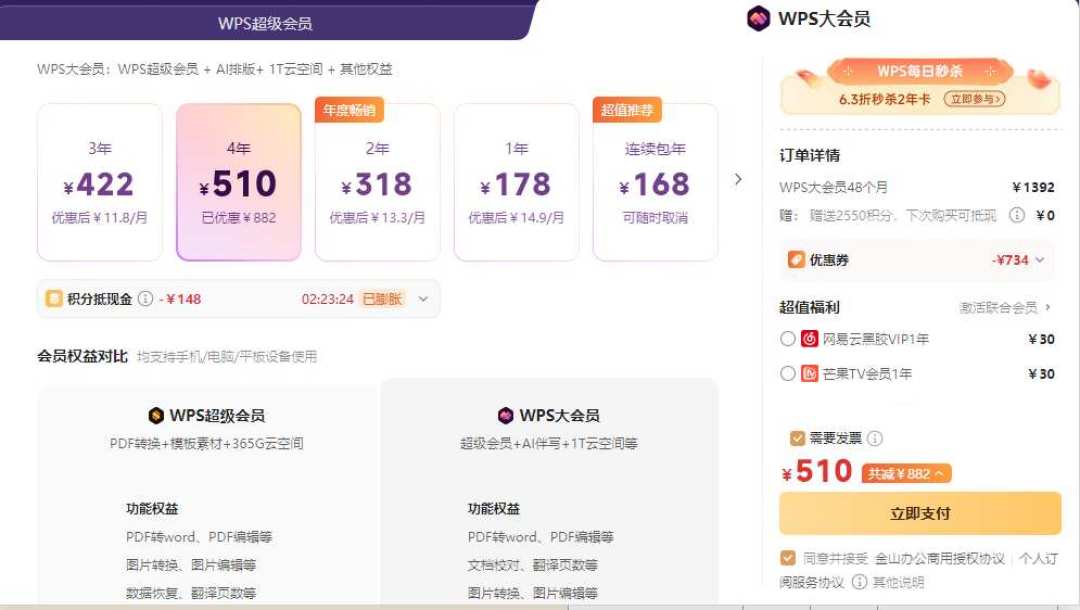This screenshot has height=610, width=1080.
Task: Click the 超值推荐 badge
Action: pos(627,109)
